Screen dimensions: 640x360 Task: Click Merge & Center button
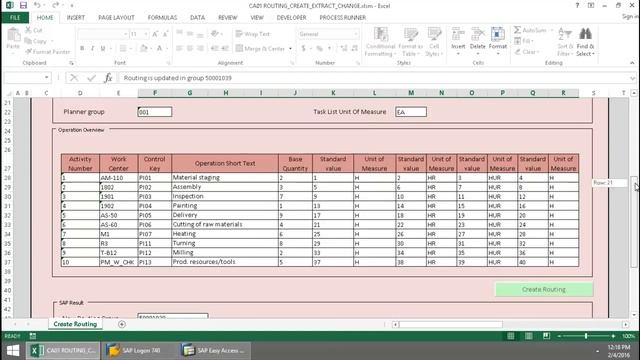point(260,49)
